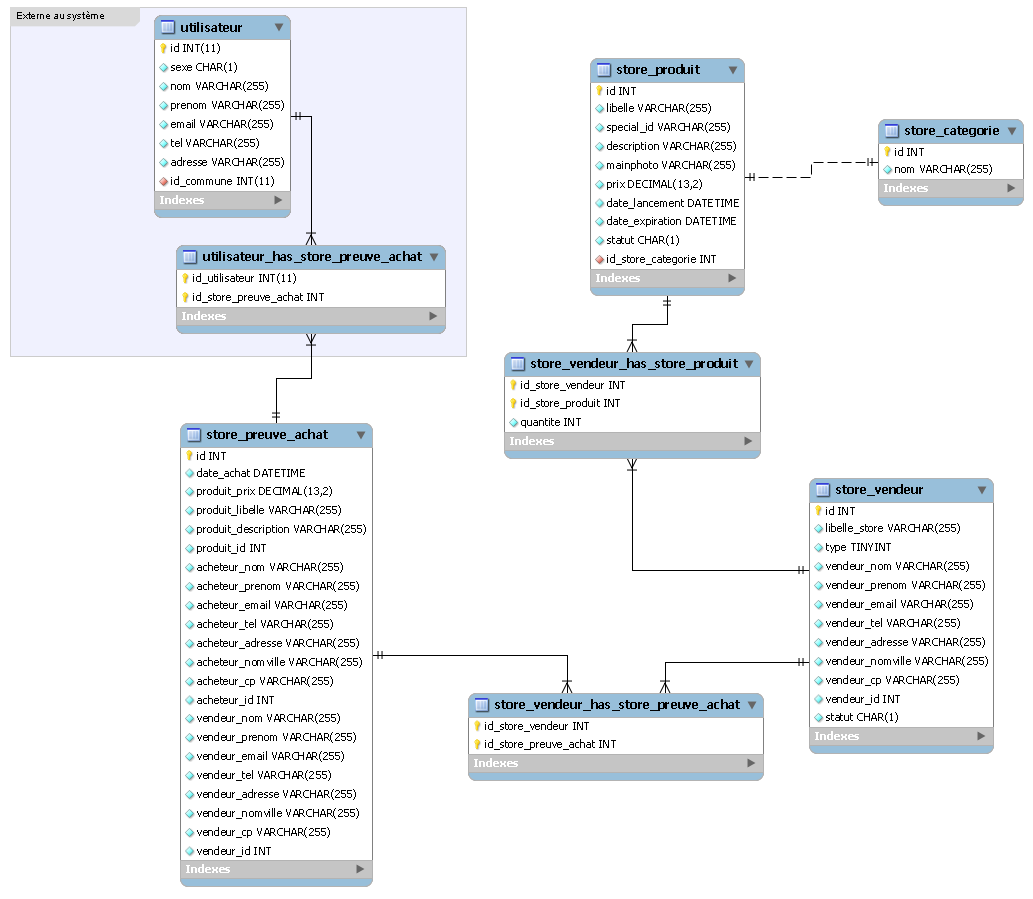This screenshot has width=1033, height=899.
Task: Click the store_vendeur table icon
Action: (822, 489)
